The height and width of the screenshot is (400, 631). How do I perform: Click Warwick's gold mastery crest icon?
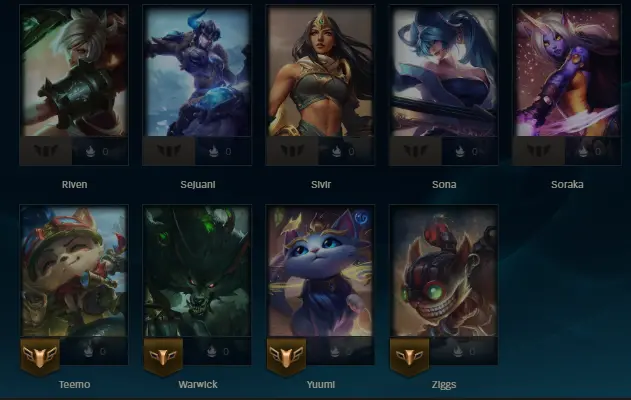[x=163, y=357]
